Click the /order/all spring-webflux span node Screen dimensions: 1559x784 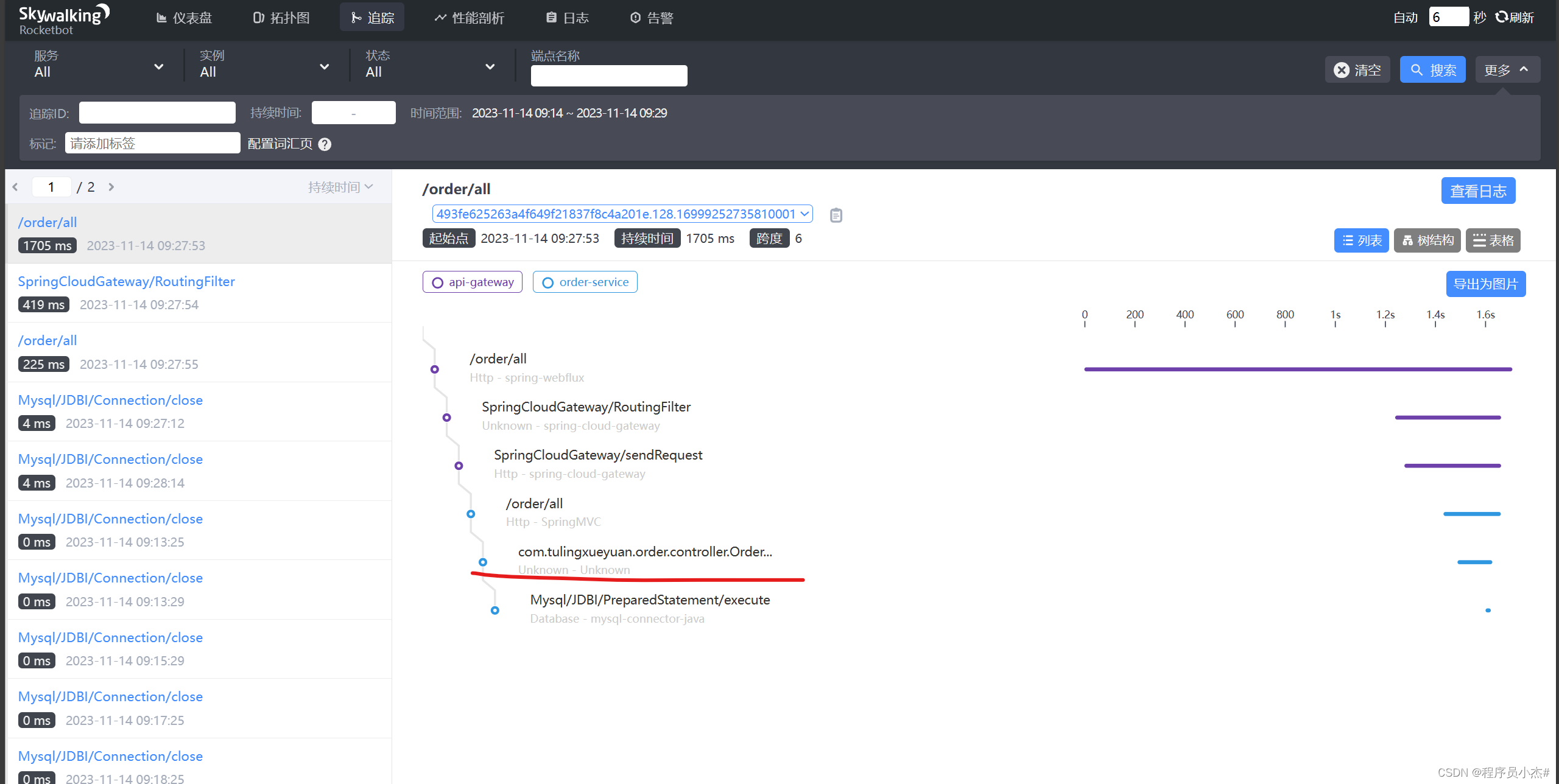434,369
